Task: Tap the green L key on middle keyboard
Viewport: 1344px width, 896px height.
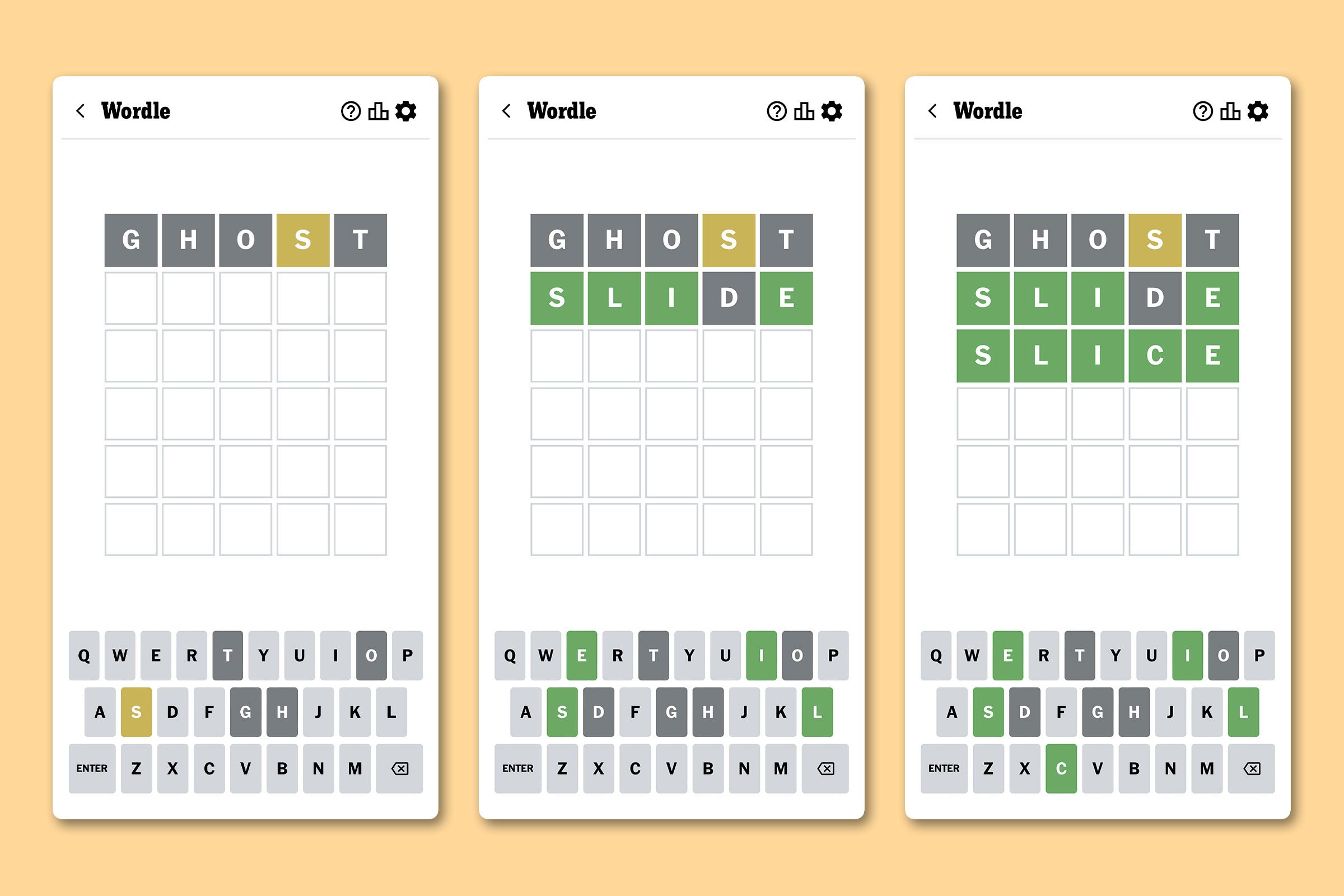Action: 817,712
